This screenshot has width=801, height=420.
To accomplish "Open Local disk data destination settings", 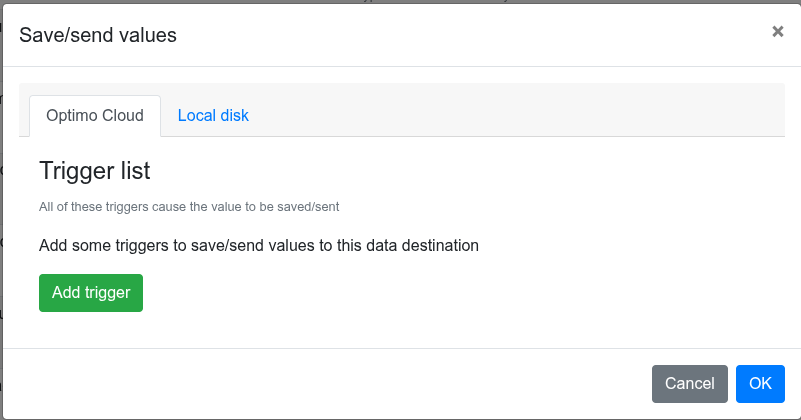I will point(213,115).
